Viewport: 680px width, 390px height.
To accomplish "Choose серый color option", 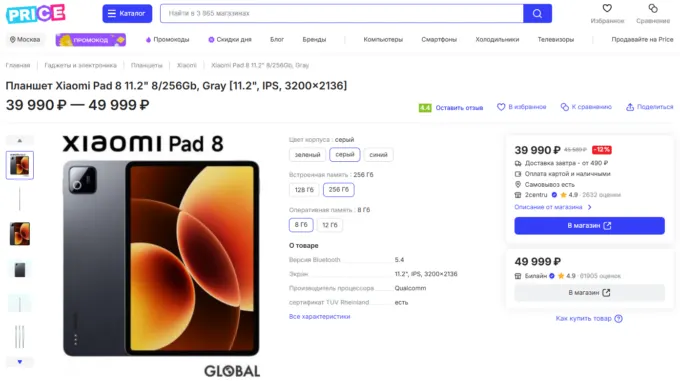I will (x=345, y=154).
